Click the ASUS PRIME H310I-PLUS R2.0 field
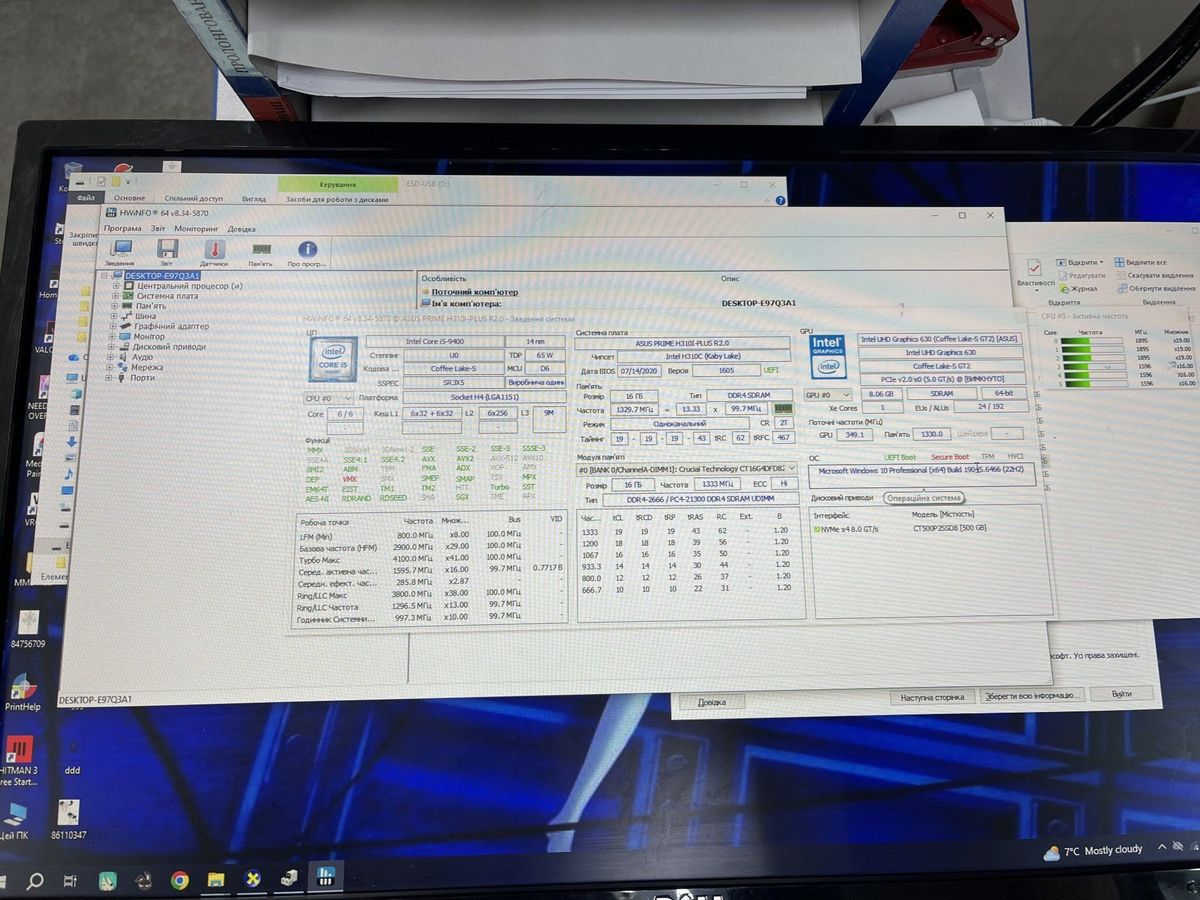 (682, 342)
